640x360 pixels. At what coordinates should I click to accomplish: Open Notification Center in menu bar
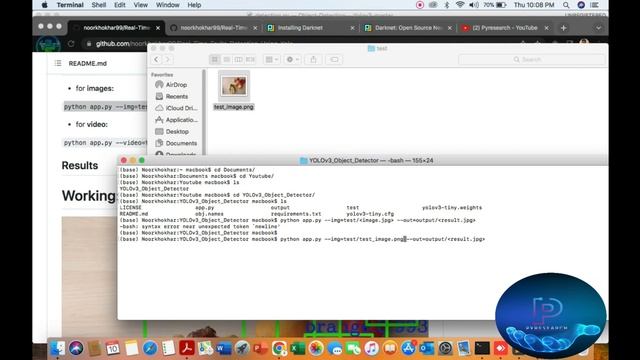(595, 5)
